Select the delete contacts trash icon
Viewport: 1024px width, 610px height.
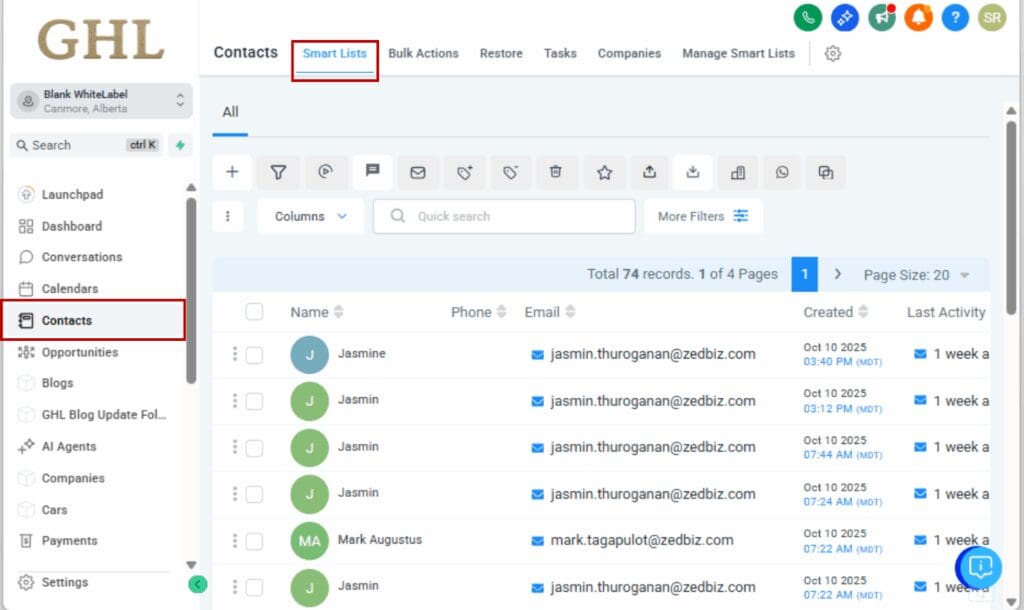click(x=557, y=172)
